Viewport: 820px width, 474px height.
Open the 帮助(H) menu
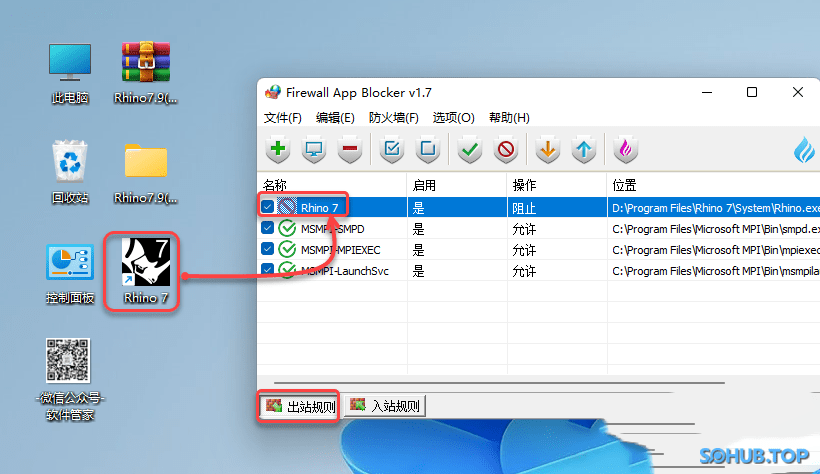[x=509, y=118]
